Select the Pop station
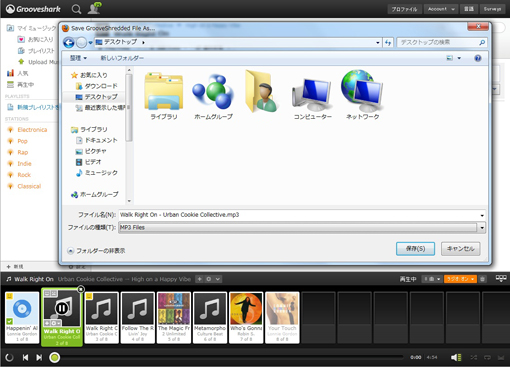The width and height of the screenshot is (510, 367). 22,141
